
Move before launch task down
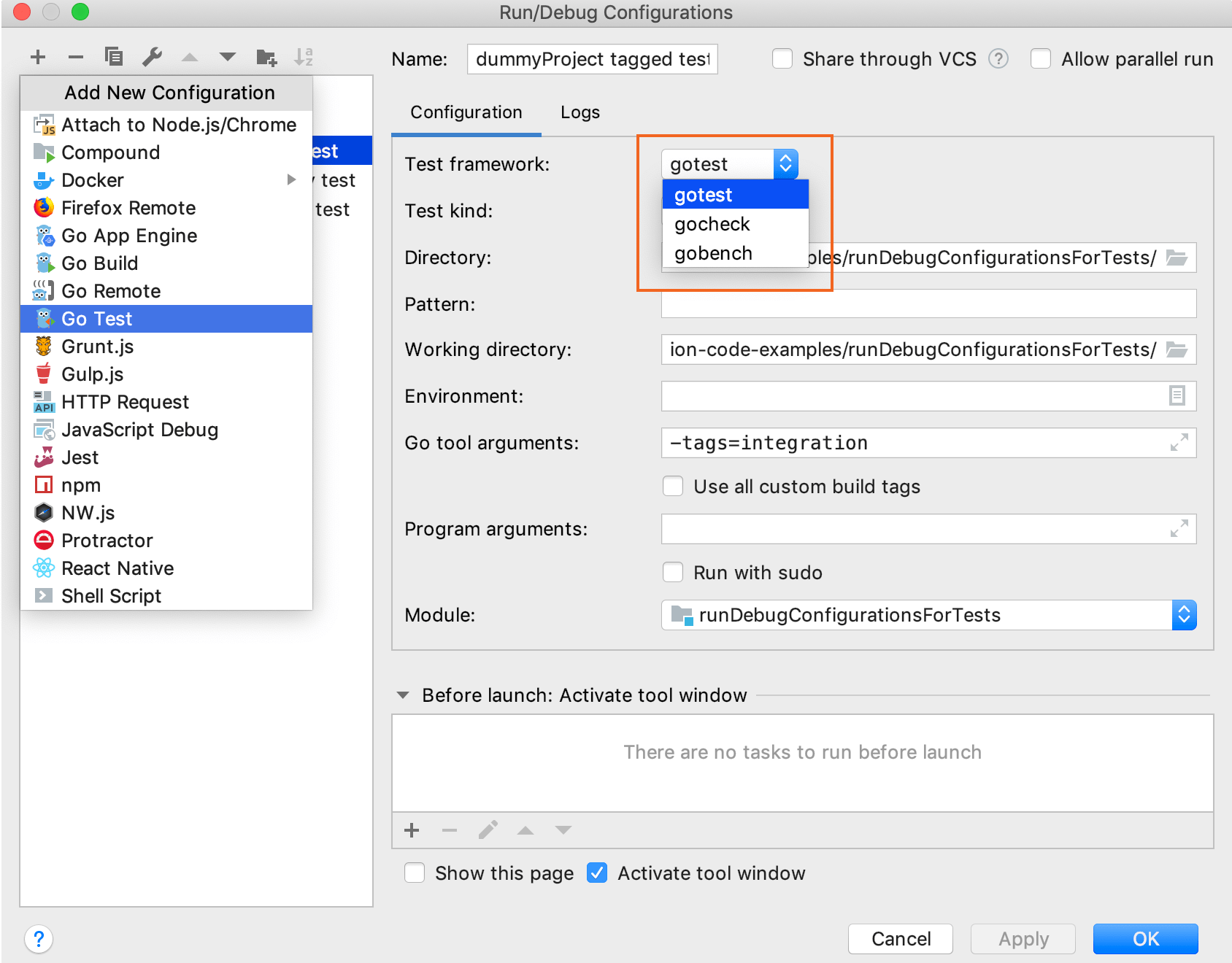click(x=563, y=829)
